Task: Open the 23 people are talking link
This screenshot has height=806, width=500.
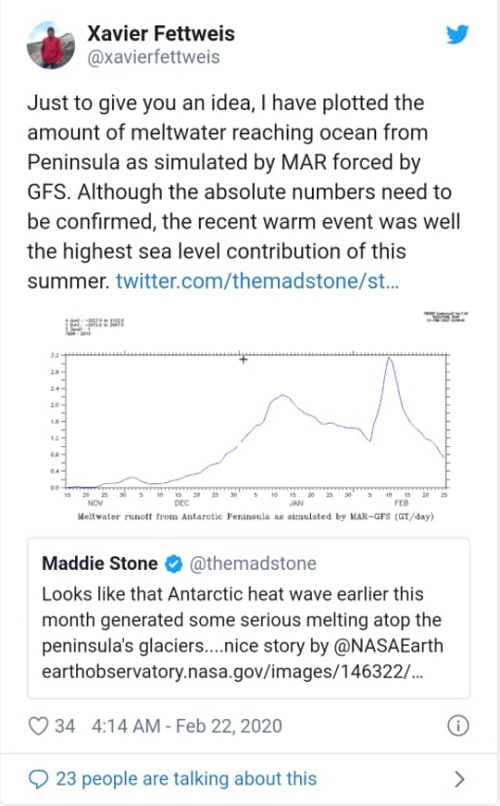Action: (186, 779)
